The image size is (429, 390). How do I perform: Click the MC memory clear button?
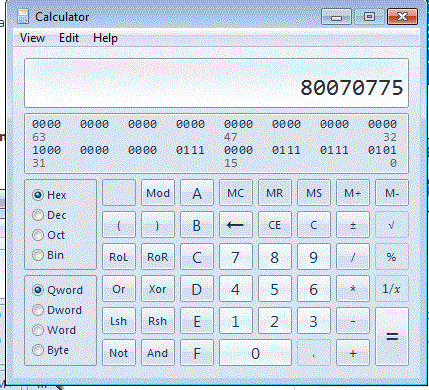coord(236,193)
